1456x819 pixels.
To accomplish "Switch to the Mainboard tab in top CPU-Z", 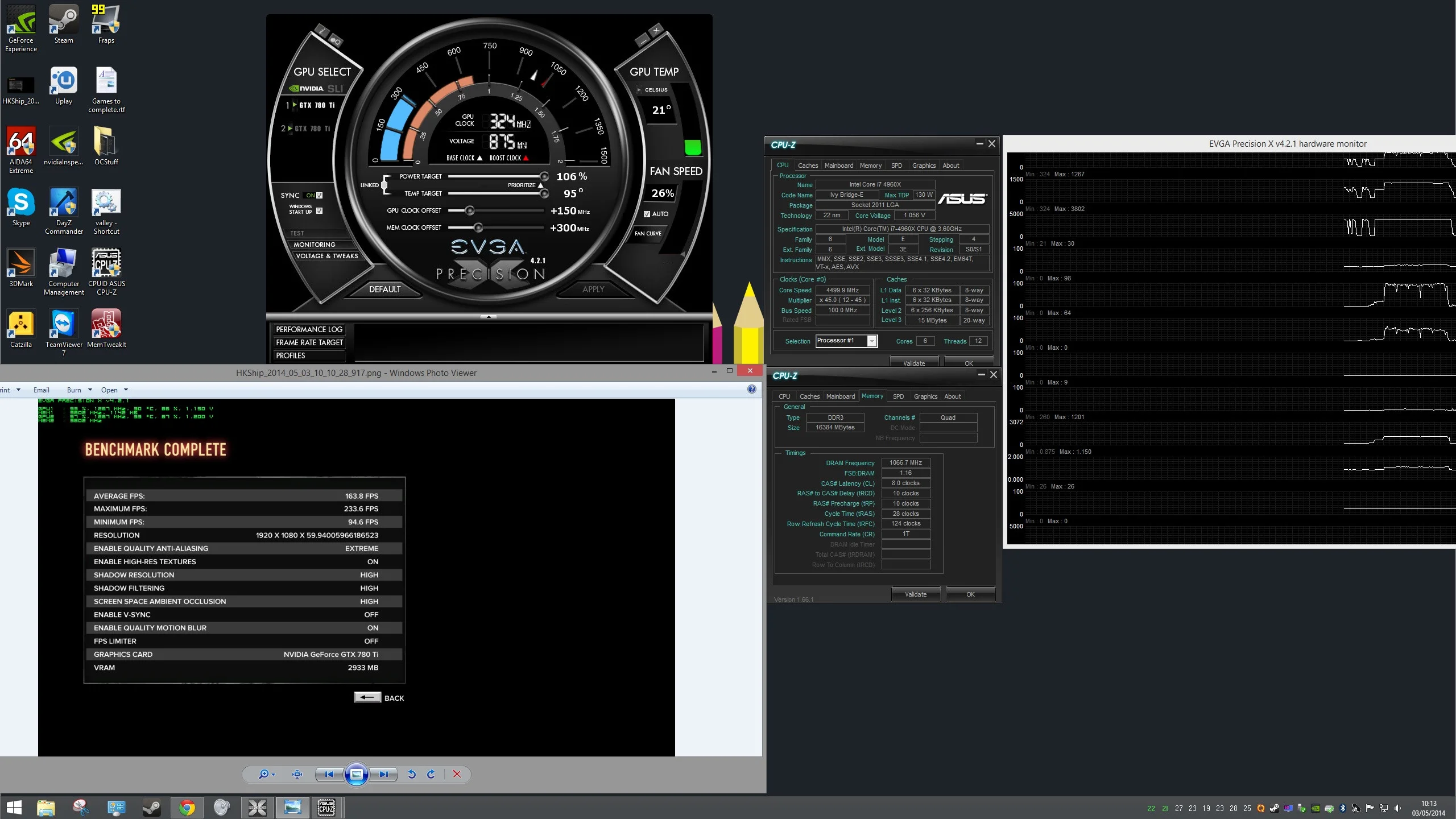I will (x=838, y=166).
